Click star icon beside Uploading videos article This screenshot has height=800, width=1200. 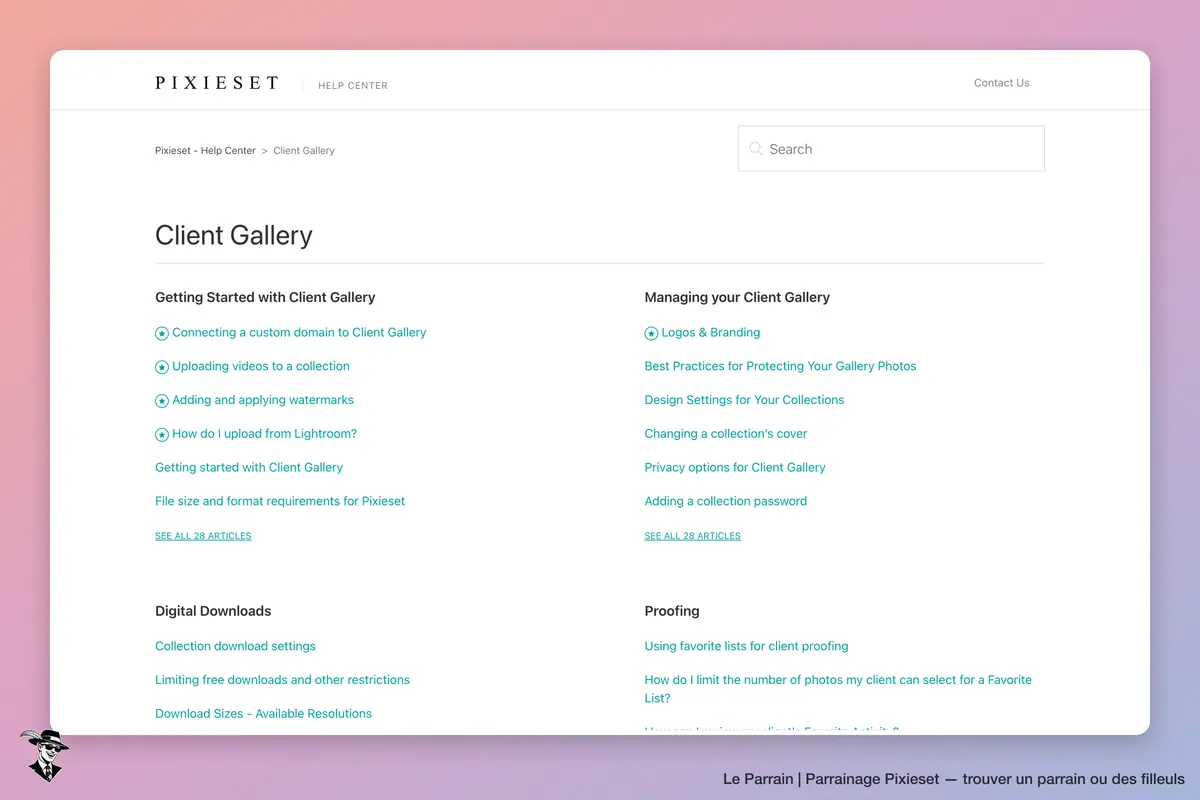[x=162, y=367]
